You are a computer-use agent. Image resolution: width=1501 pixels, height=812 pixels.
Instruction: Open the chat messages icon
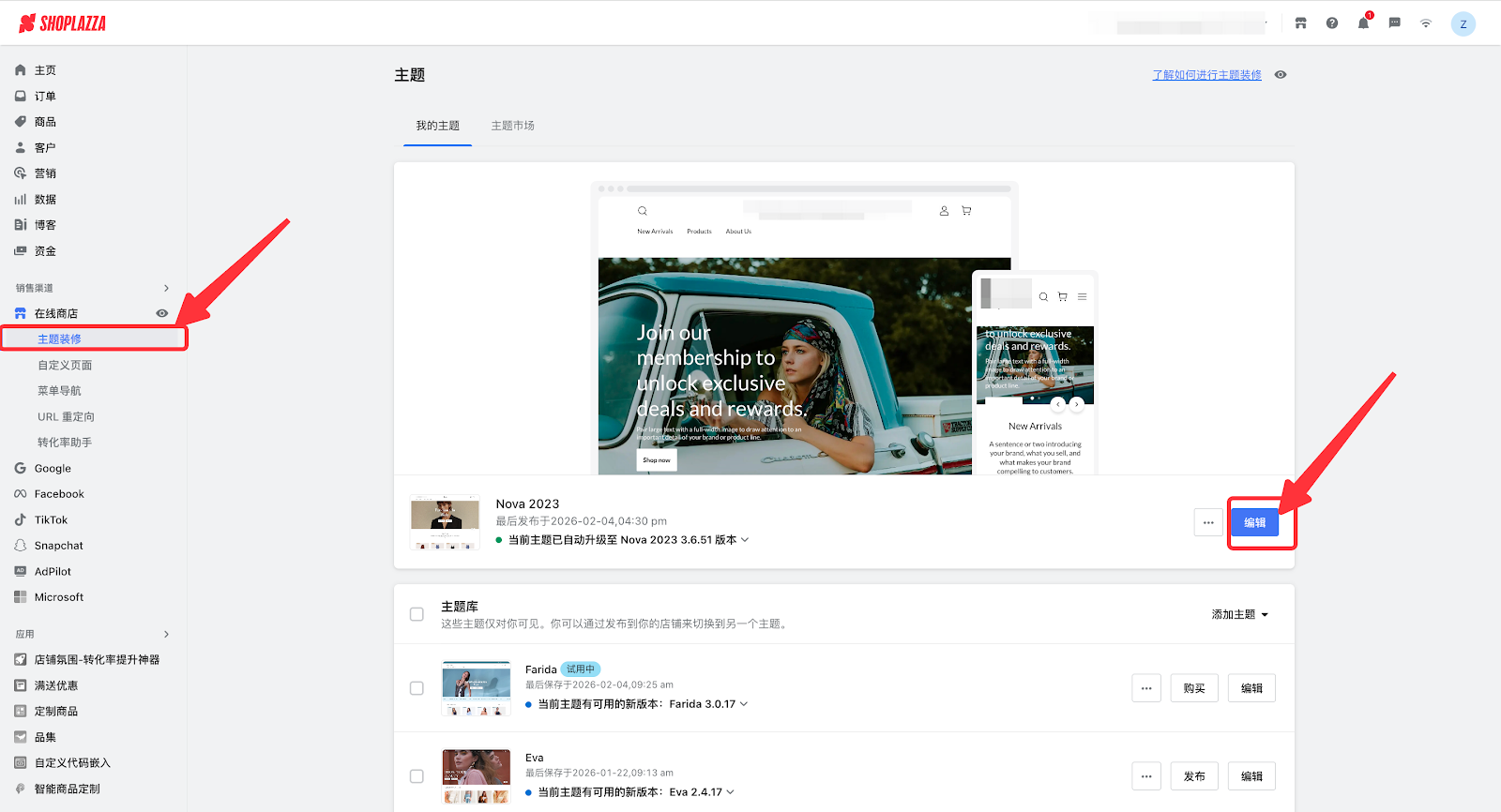(1395, 23)
